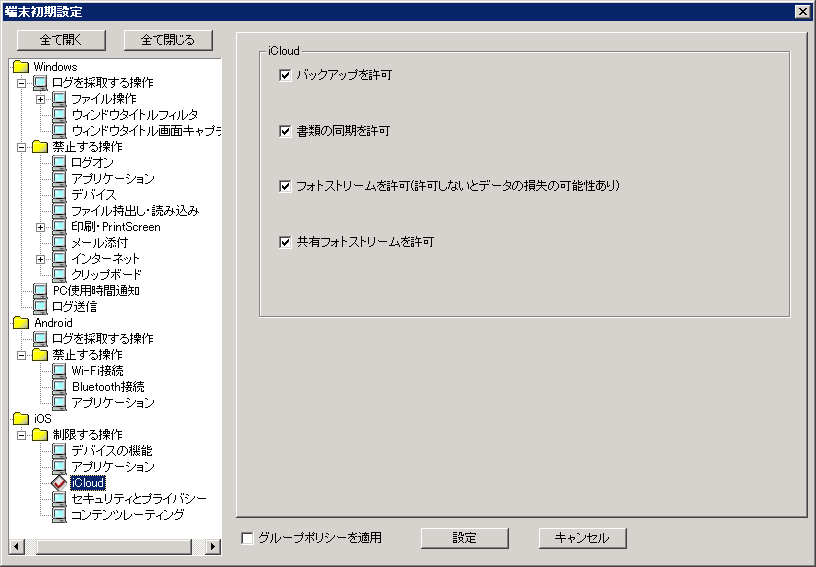Screen dimensions: 816x567
Task: Click the monitor icon next to デバイス
Action: tap(59, 195)
